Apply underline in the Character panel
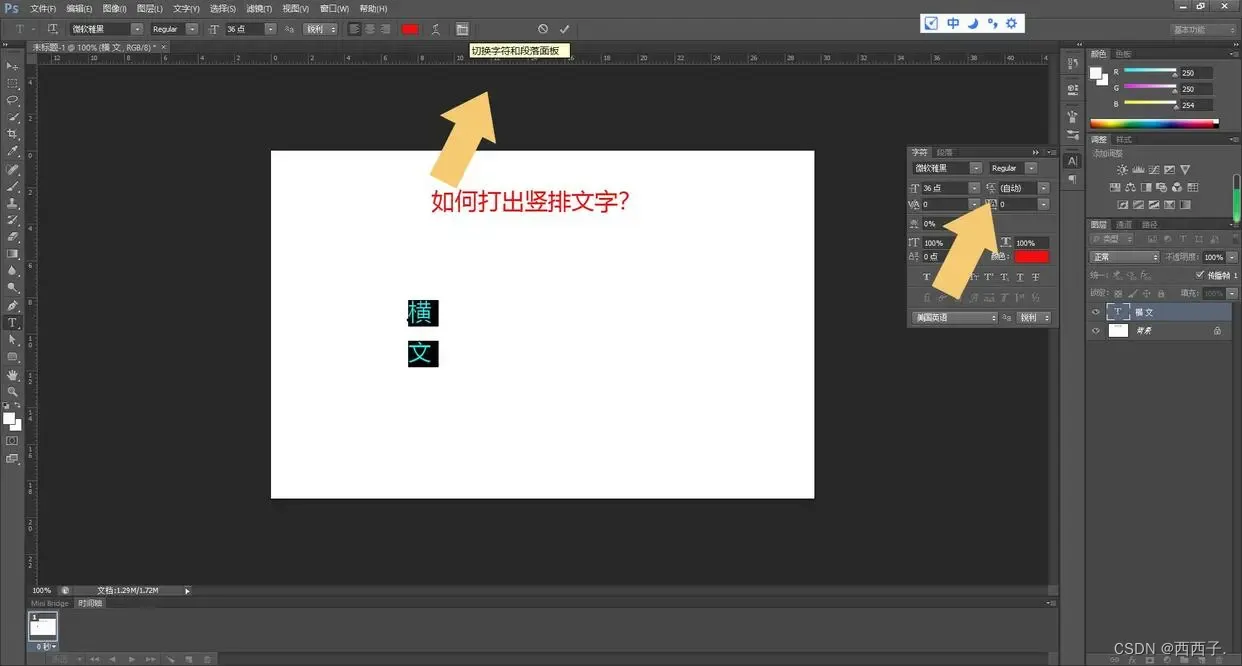 [1020, 277]
